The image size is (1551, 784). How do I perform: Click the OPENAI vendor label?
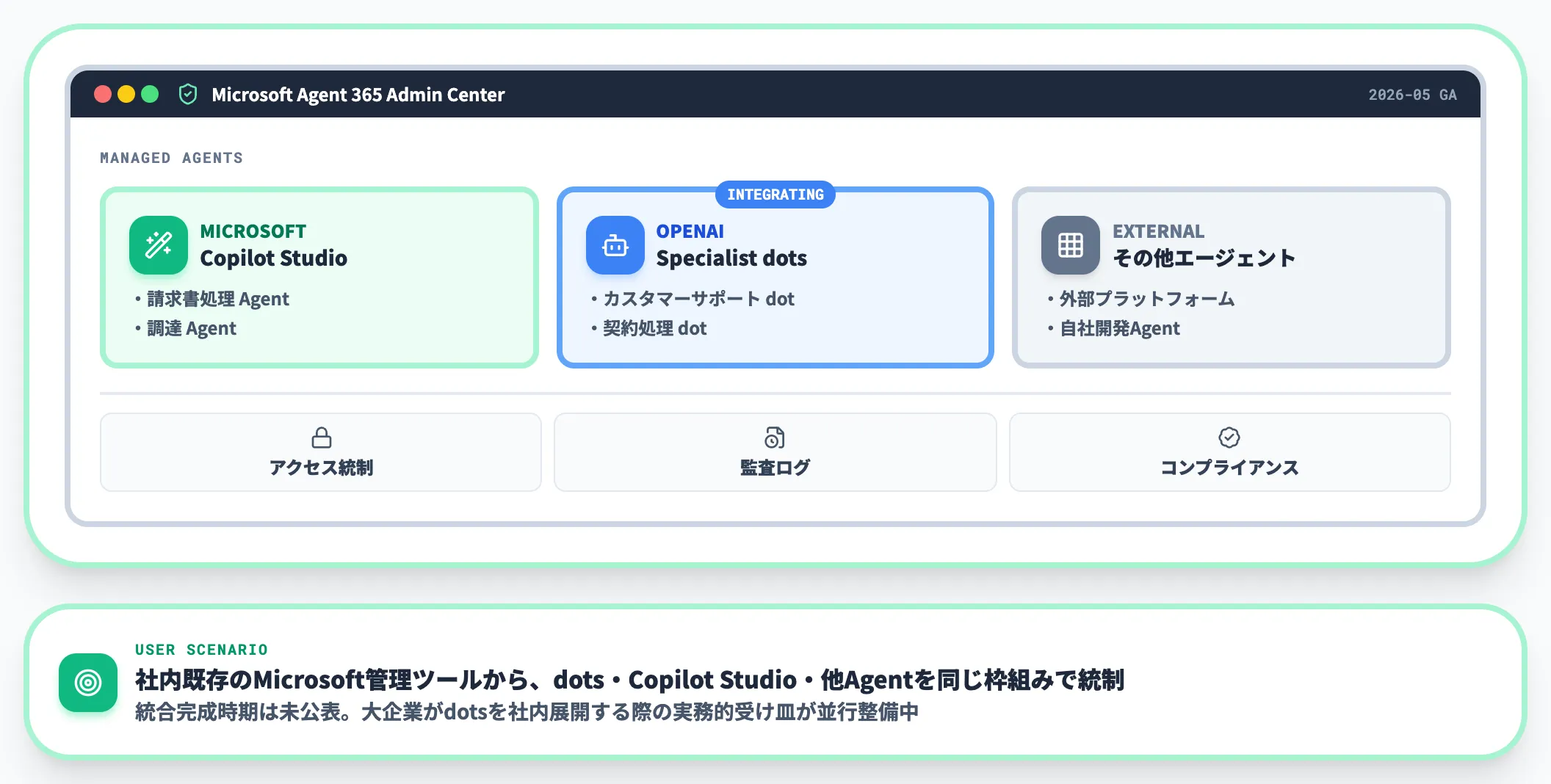(x=690, y=231)
